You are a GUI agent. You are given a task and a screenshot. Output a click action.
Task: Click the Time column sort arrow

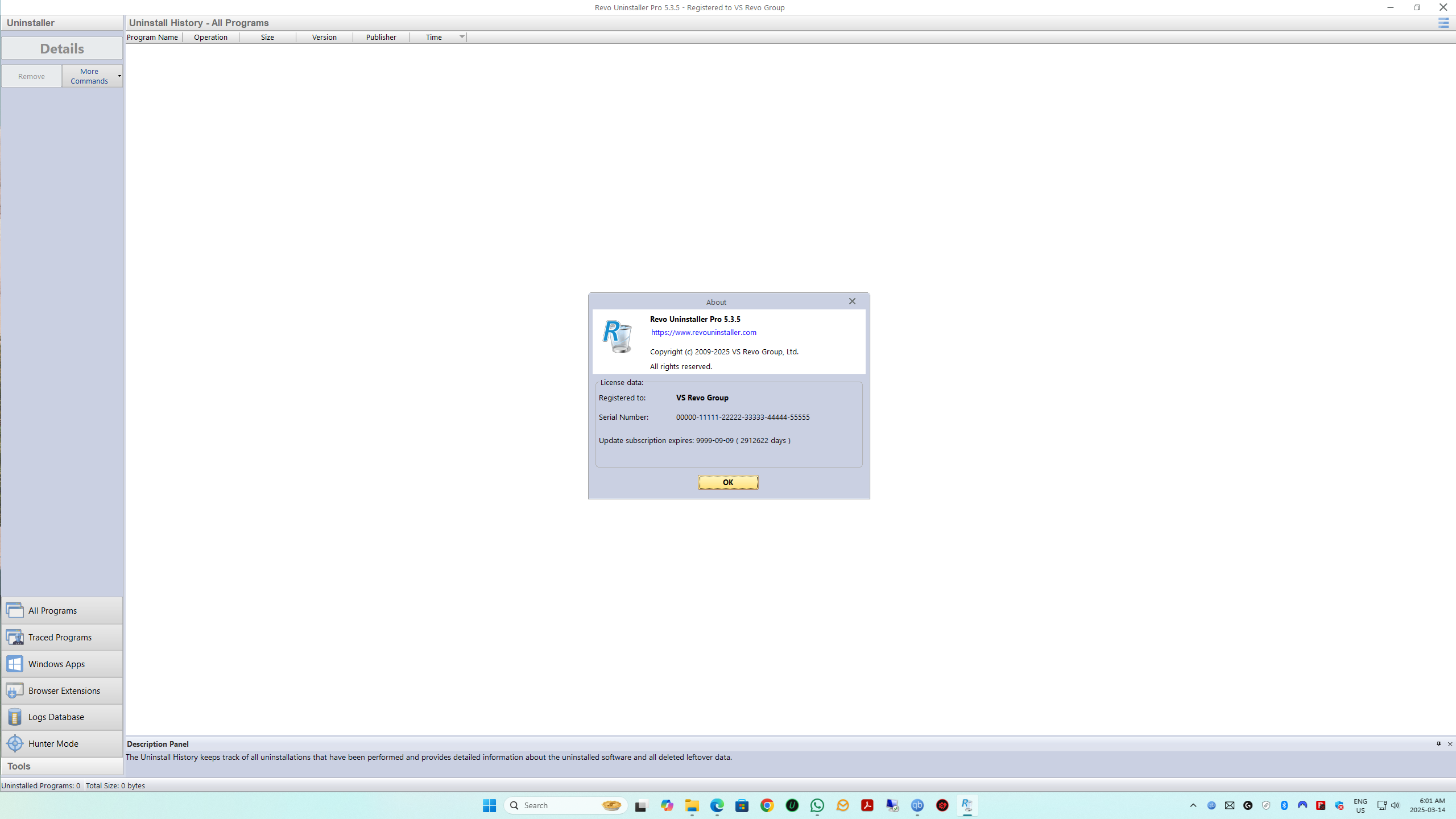click(x=462, y=37)
